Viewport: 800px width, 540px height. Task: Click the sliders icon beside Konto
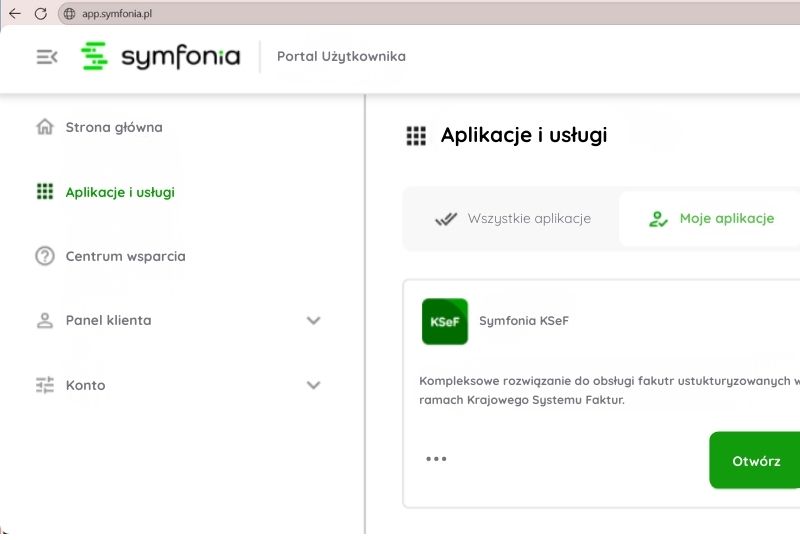pyautogui.click(x=44, y=385)
